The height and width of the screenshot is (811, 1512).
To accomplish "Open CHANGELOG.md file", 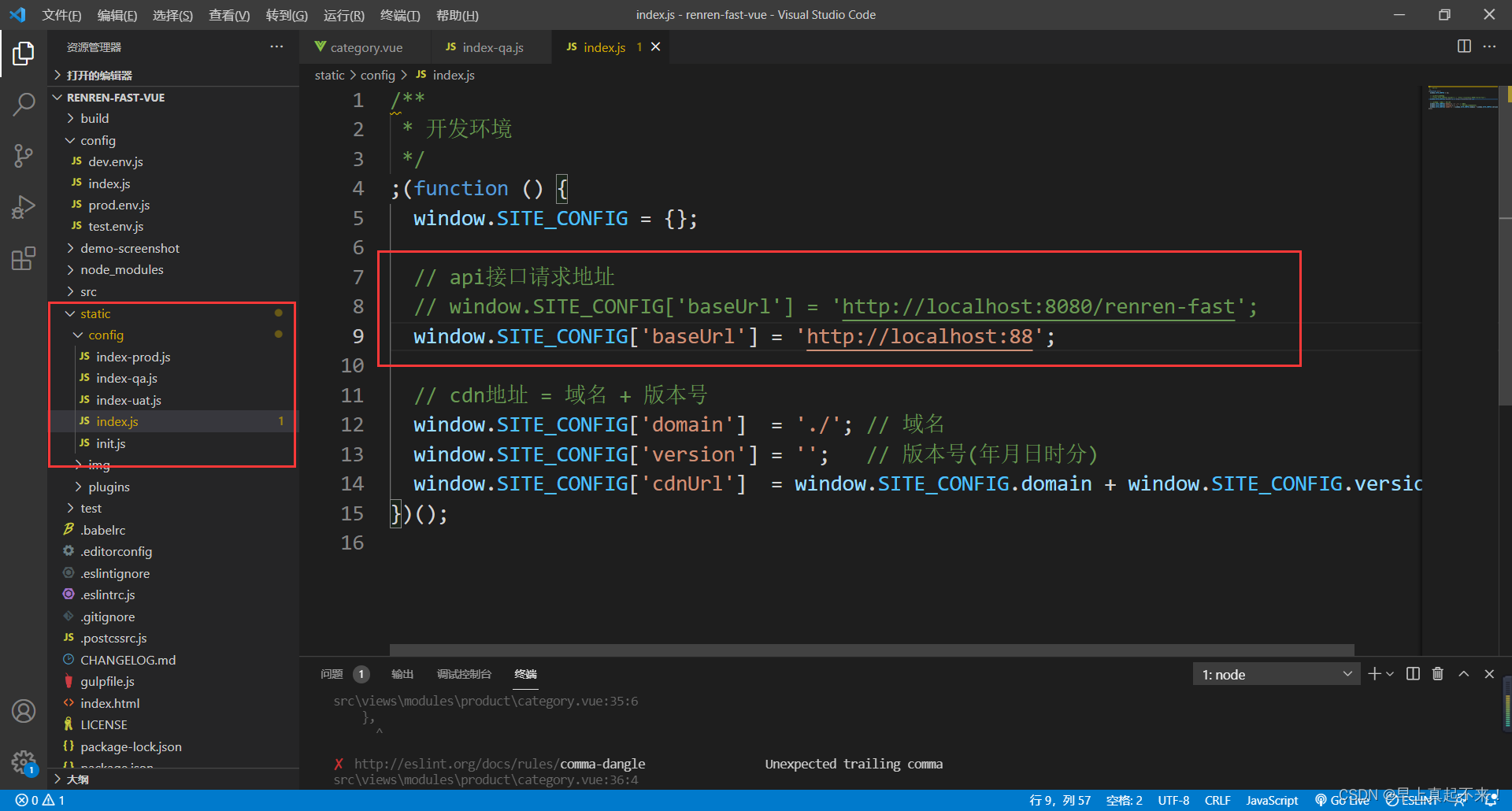I will coord(128,660).
